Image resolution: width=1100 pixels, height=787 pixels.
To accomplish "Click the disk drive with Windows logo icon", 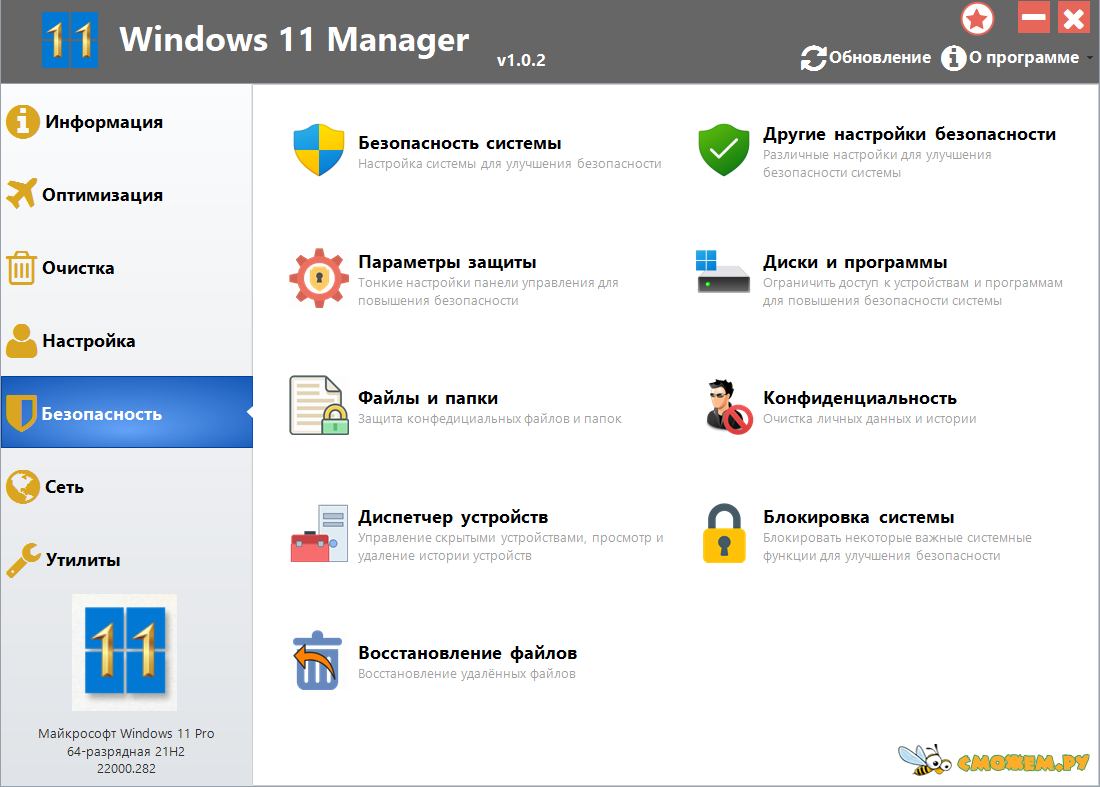I will (x=723, y=271).
